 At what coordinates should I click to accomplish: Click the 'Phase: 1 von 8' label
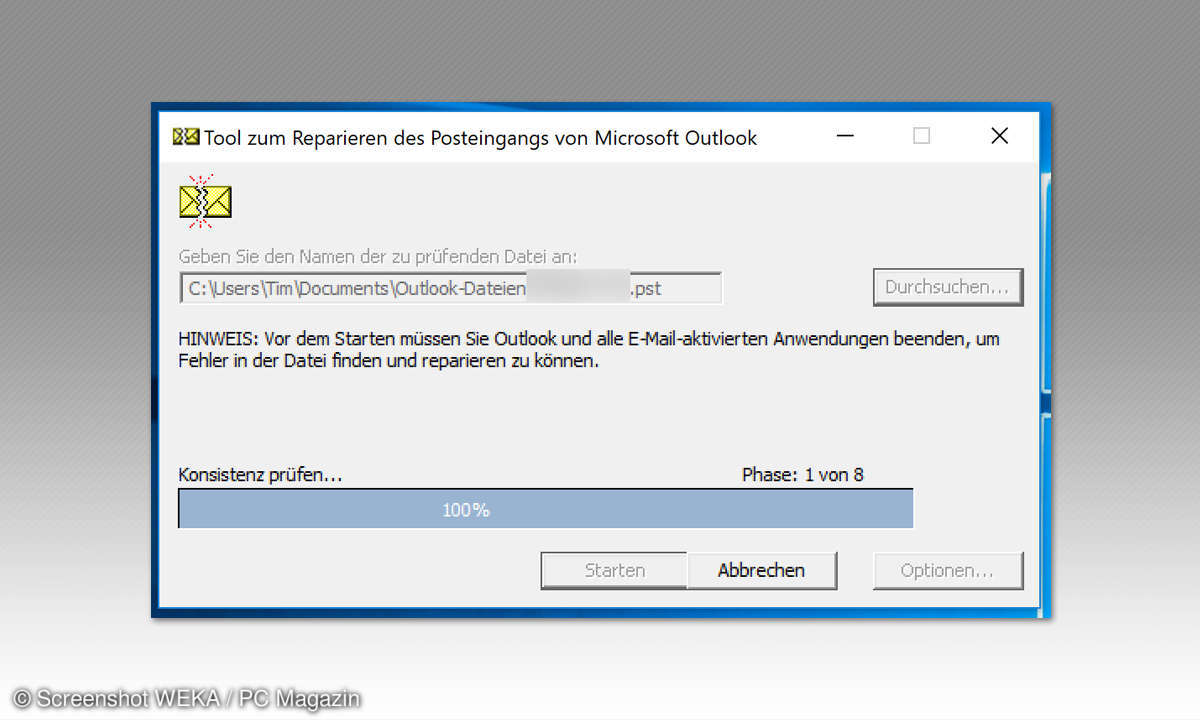[802, 475]
